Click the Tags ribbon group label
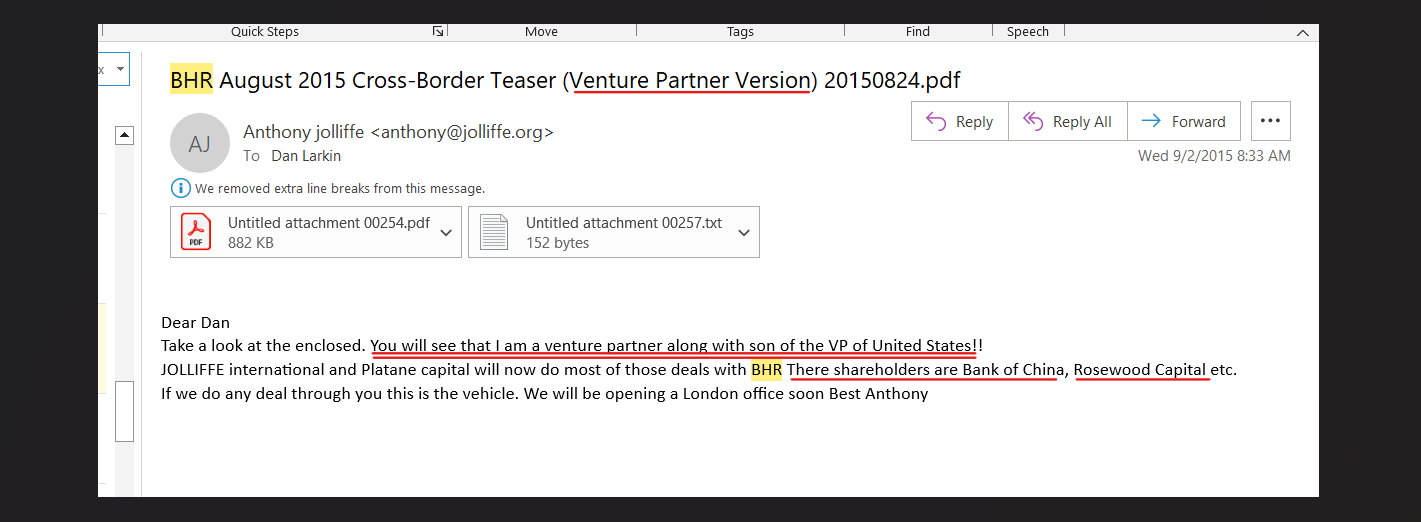 pos(740,32)
